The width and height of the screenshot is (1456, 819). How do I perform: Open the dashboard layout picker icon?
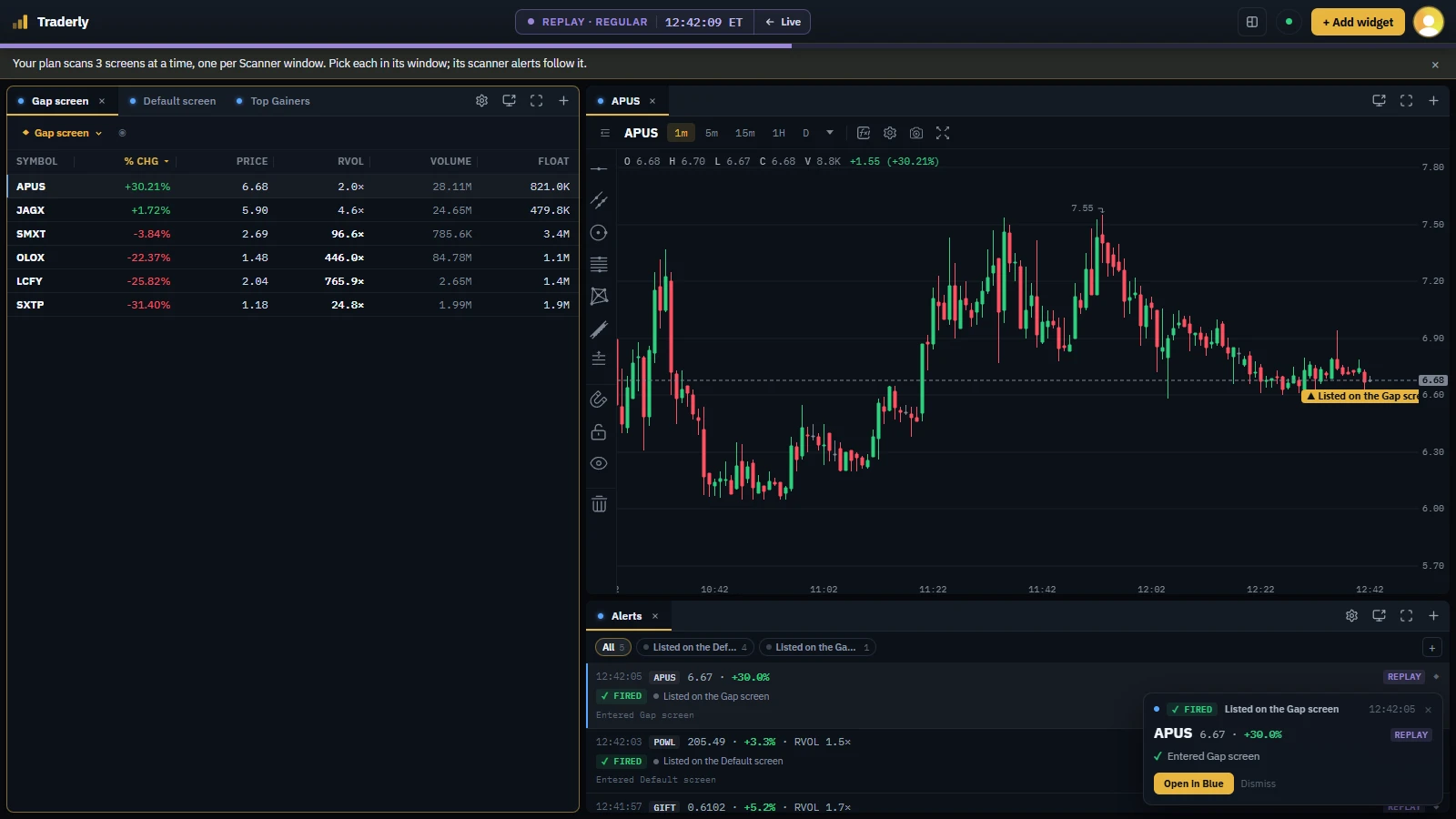(1252, 22)
